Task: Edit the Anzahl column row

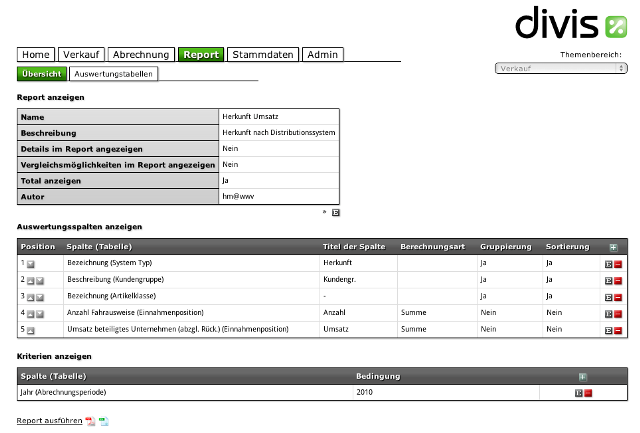Action: [x=608, y=313]
